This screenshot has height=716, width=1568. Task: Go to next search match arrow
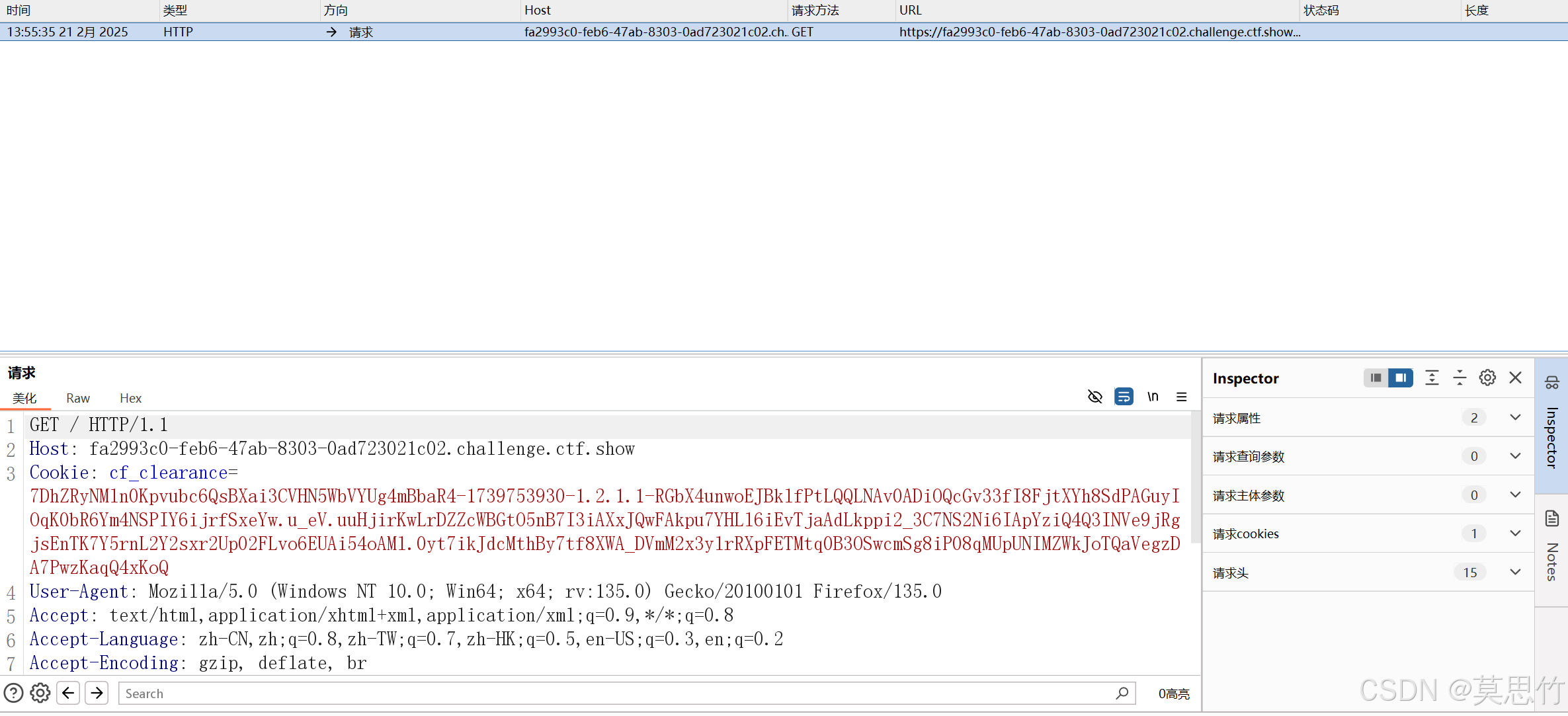(97, 693)
